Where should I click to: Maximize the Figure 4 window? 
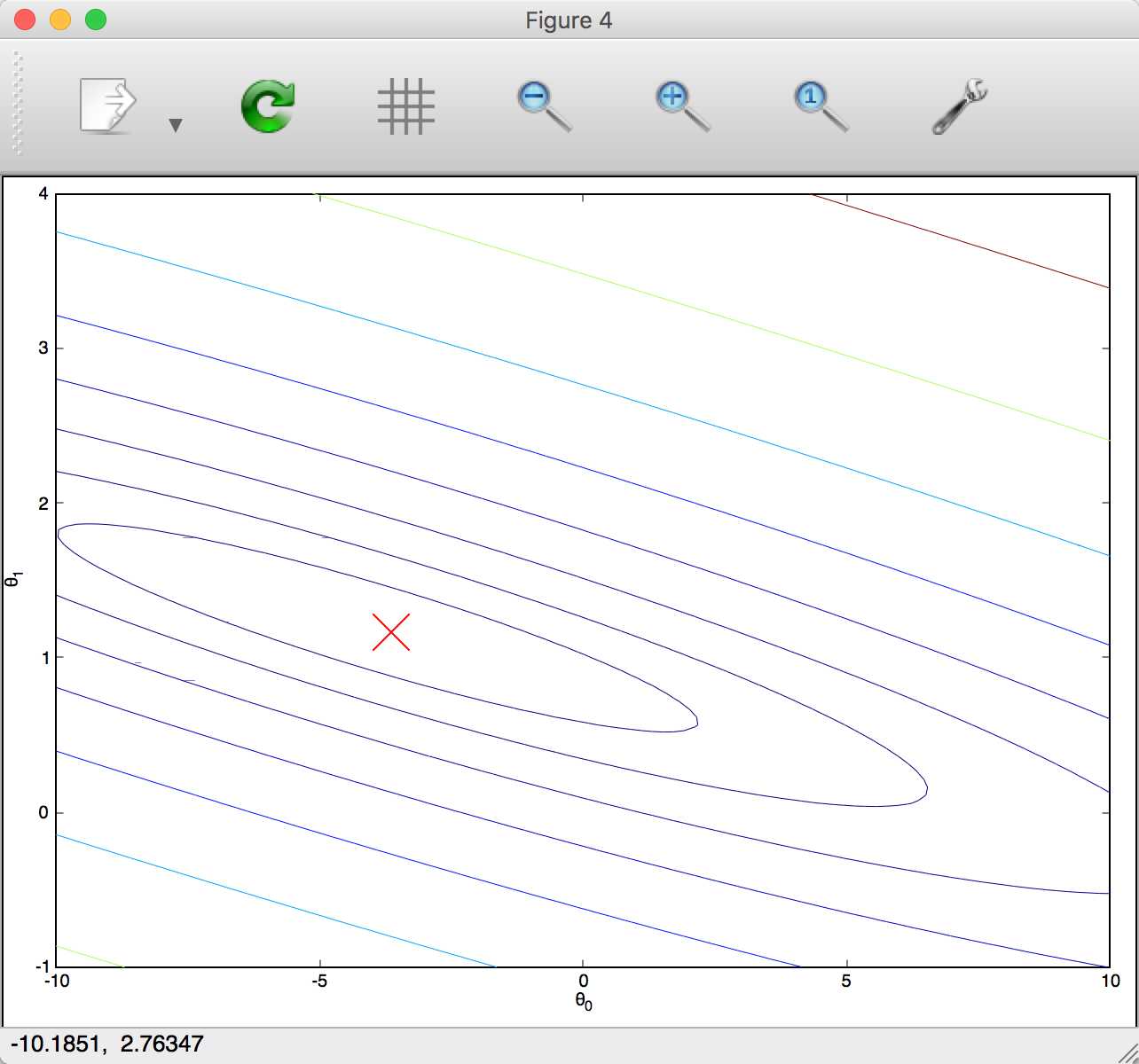pyautogui.click(x=95, y=20)
